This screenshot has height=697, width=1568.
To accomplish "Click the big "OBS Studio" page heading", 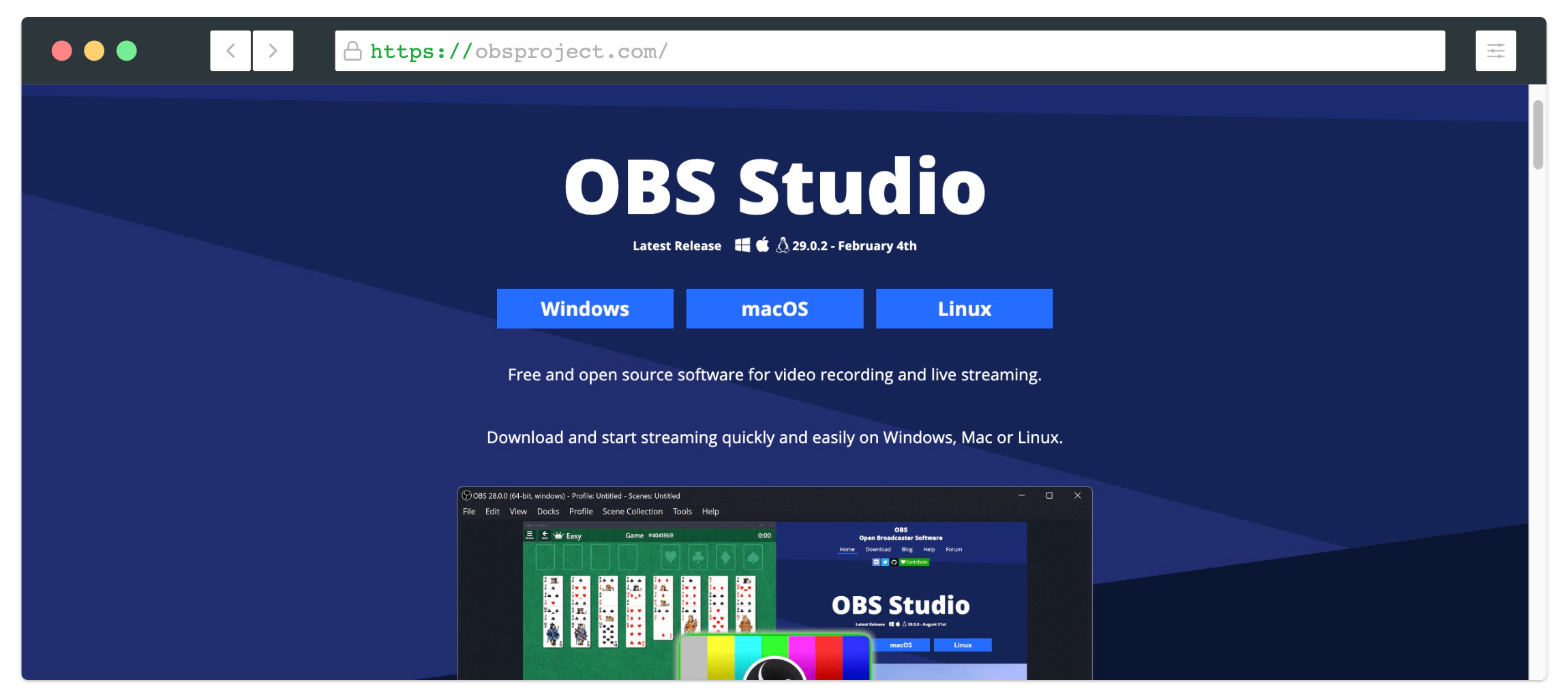I will (775, 186).
